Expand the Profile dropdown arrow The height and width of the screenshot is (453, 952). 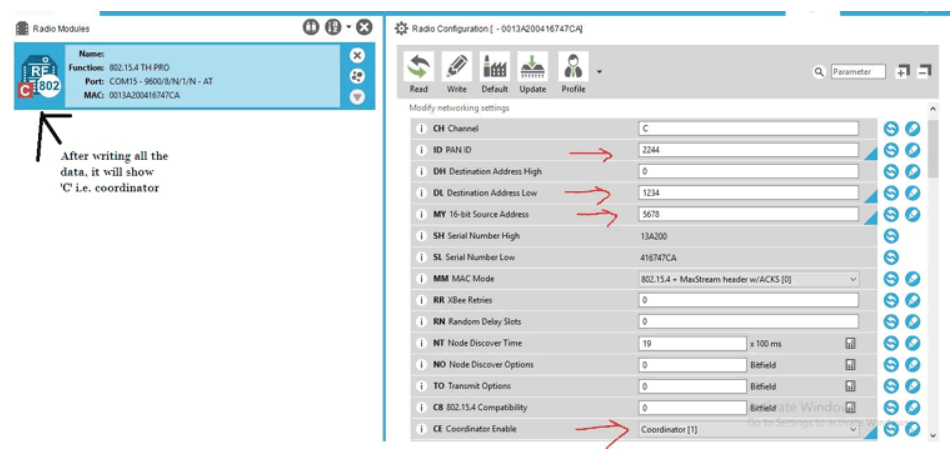[x=599, y=72]
